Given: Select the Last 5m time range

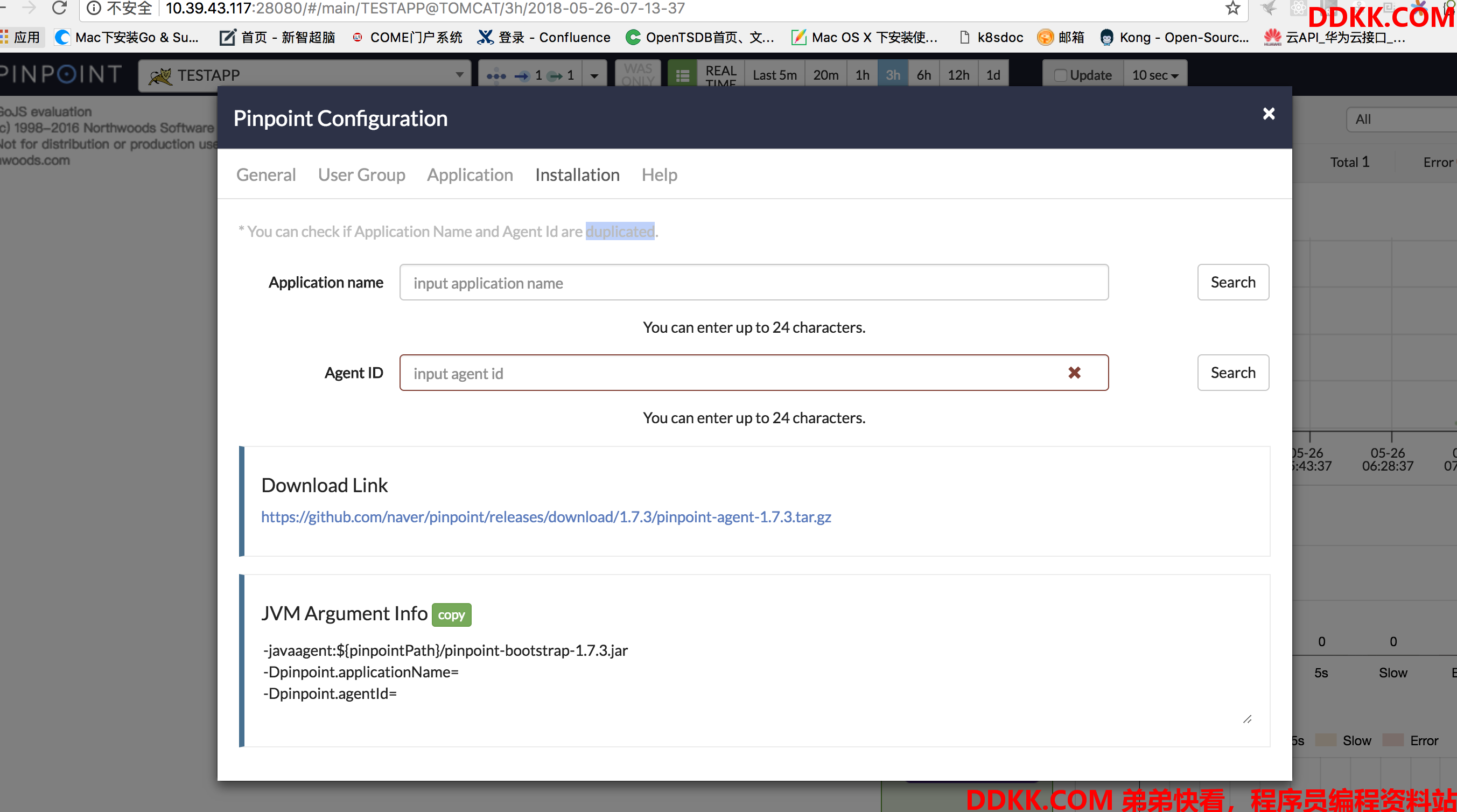Looking at the screenshot, I should [x=774, y=75].
